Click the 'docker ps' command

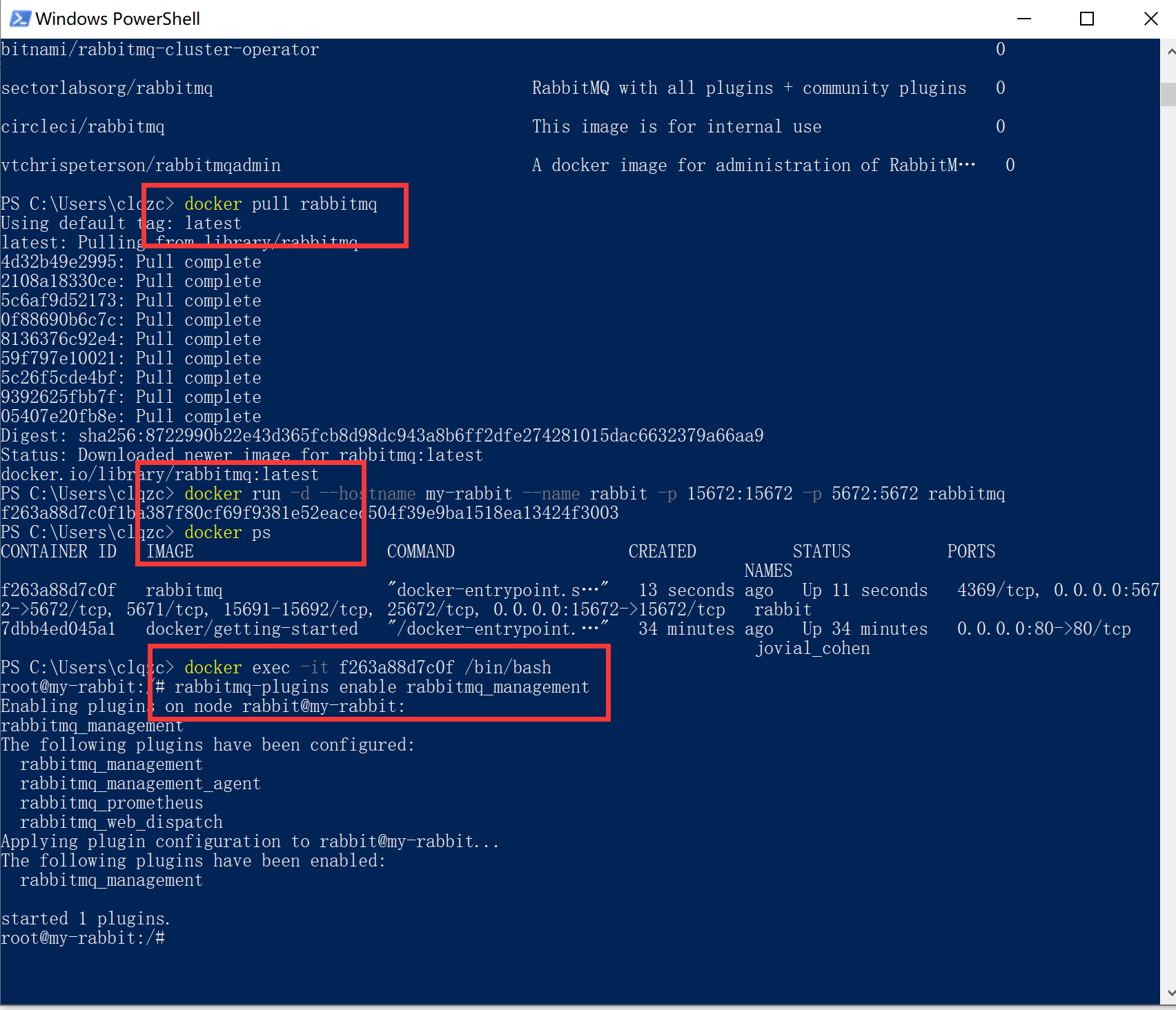tap(228, 533)
